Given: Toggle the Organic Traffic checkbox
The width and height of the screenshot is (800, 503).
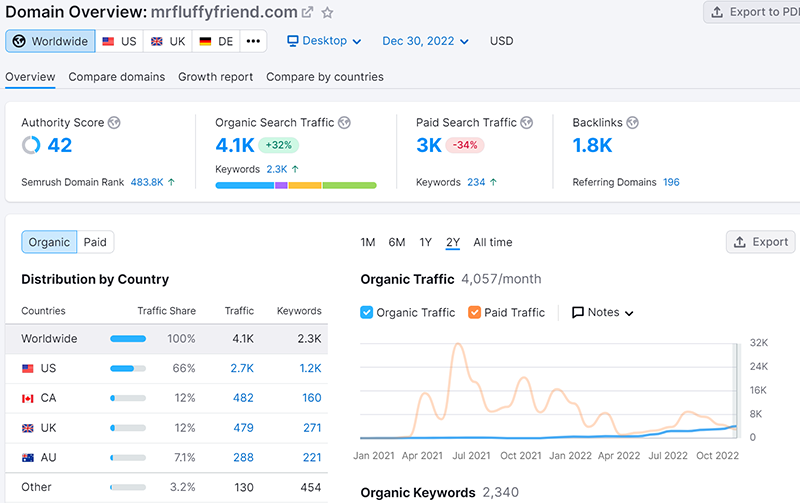Looking at the screenshot, I should (366, 312).
